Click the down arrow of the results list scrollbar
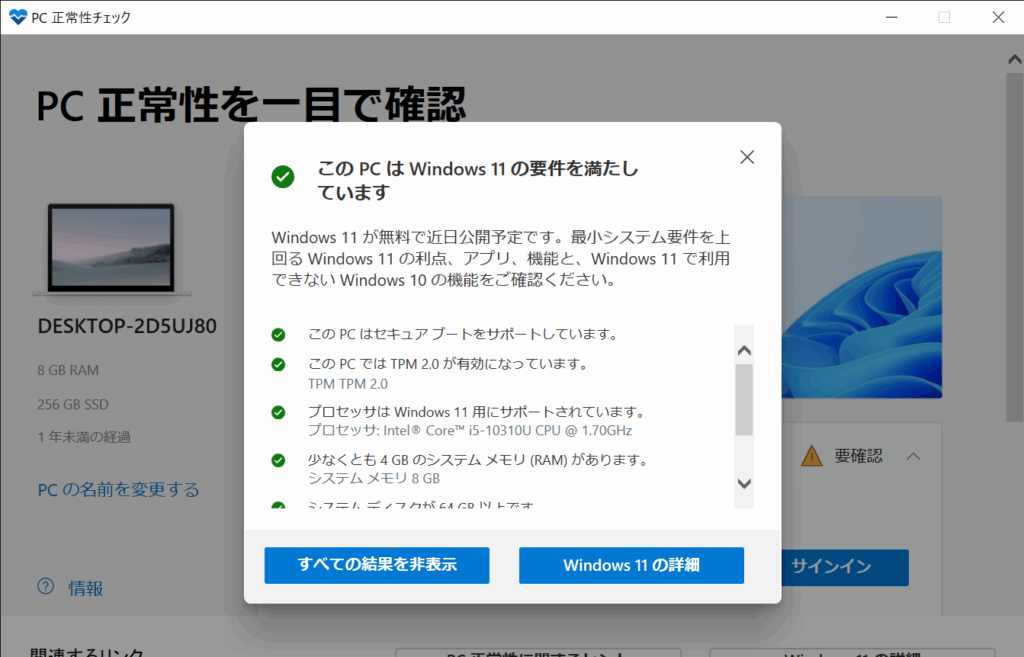 (744, 483)
